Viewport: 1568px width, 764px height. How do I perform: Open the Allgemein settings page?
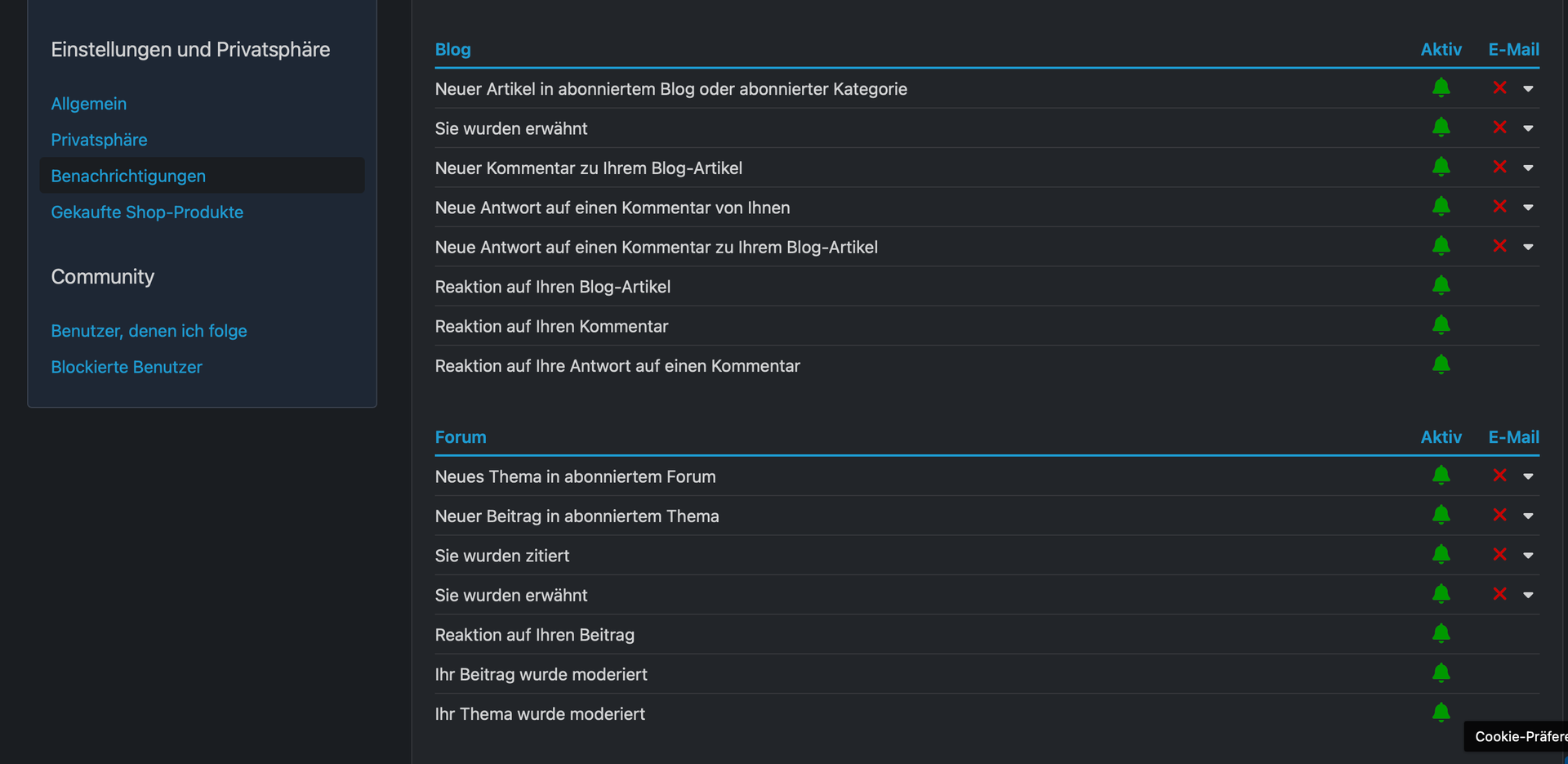89,104
